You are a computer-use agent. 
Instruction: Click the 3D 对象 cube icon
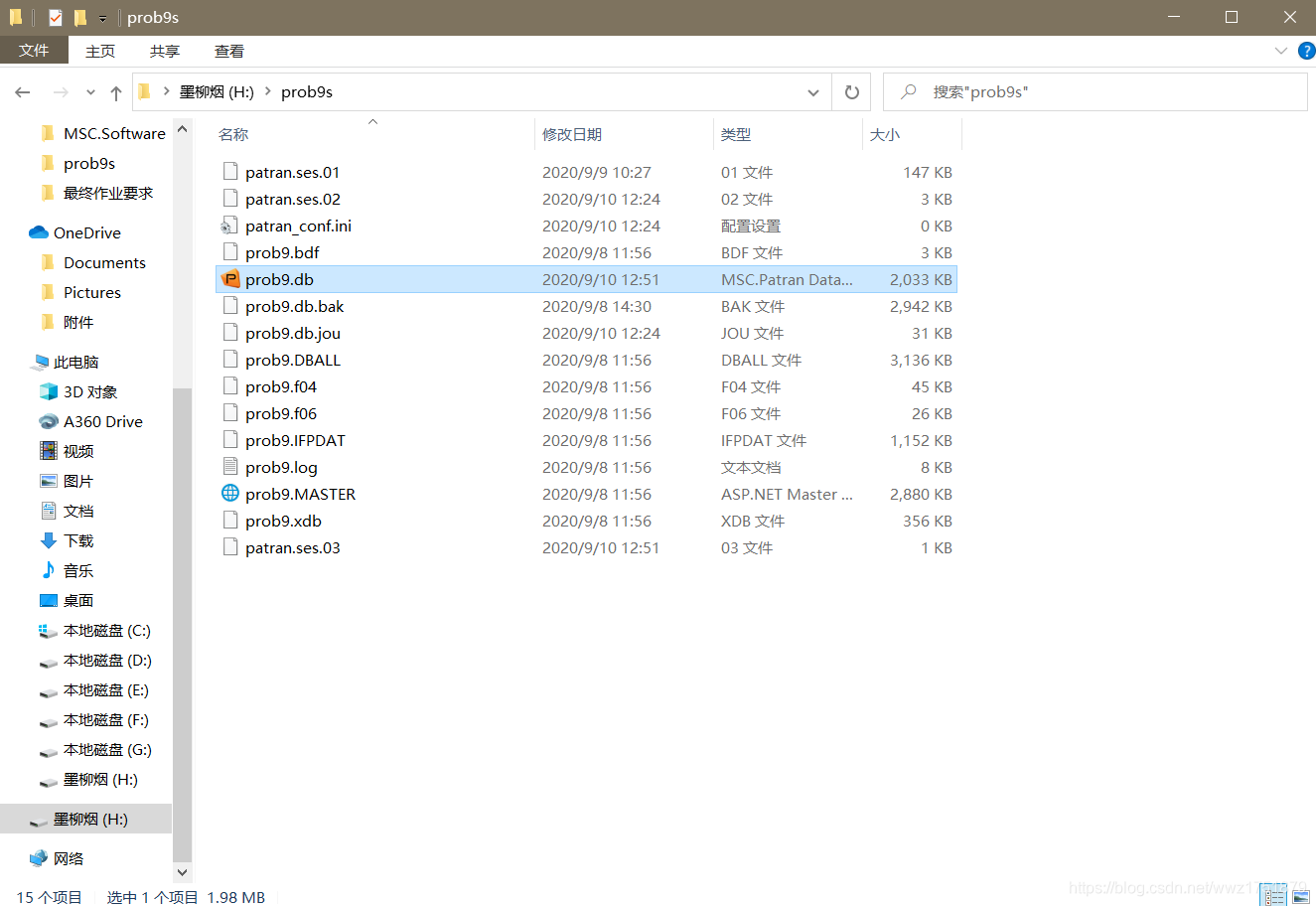click(49, 391)
